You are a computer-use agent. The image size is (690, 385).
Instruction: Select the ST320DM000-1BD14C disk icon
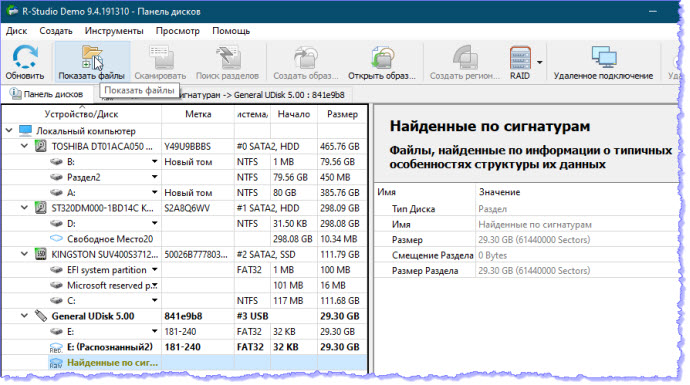click(x=40, y=208)
